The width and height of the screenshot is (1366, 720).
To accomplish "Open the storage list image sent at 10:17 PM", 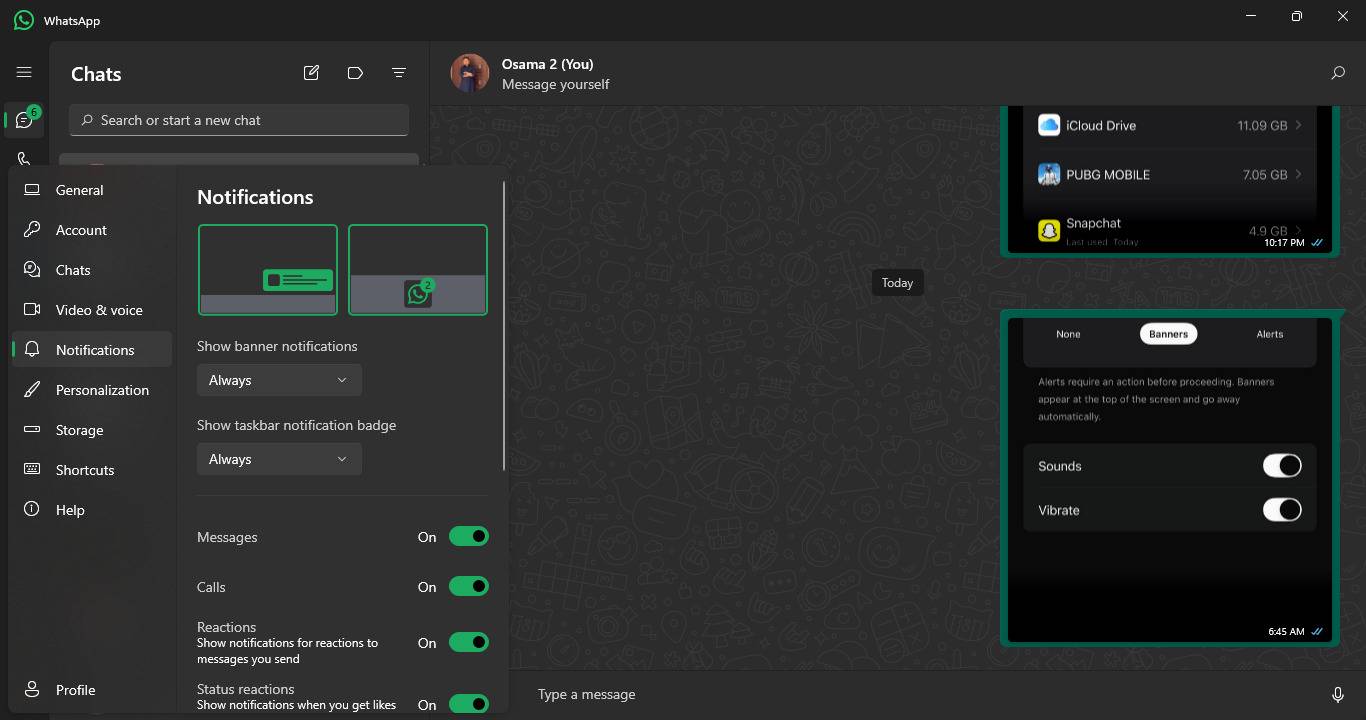I will pos(1169,180).
